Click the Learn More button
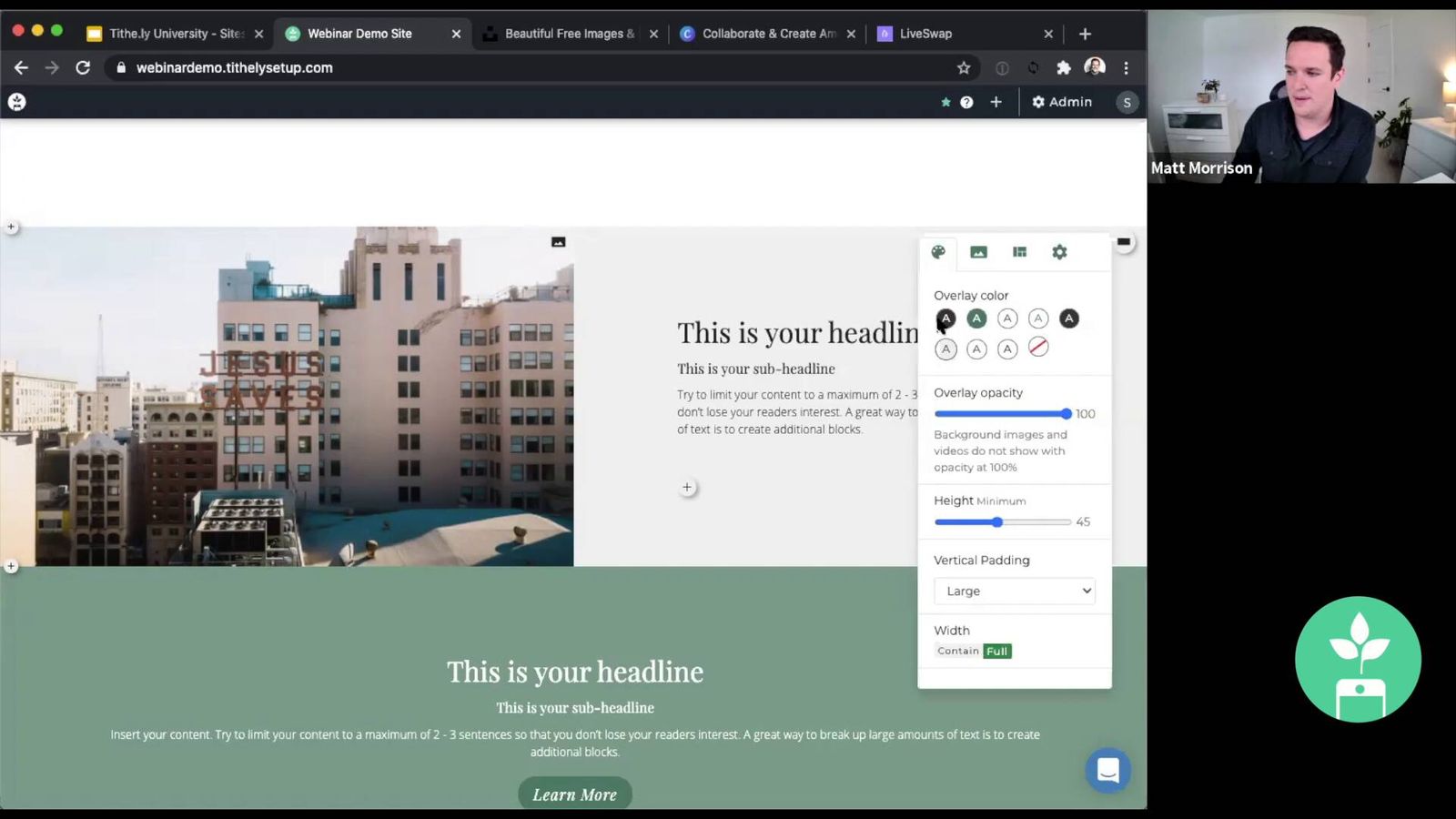This screenshot has height=819, width=1456. pos(574,794)
